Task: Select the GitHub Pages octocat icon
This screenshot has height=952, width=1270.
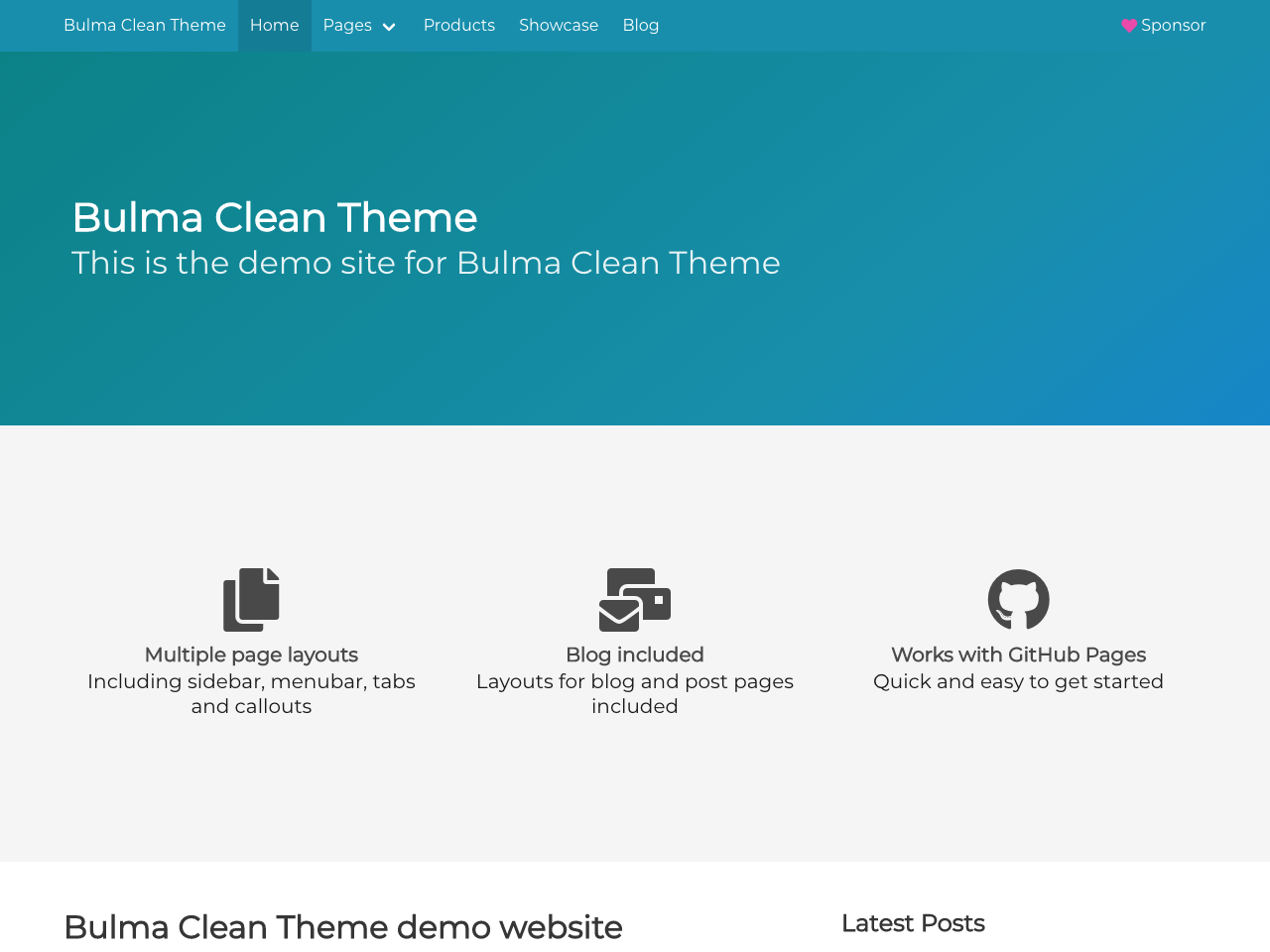Action: [1018, 597]
